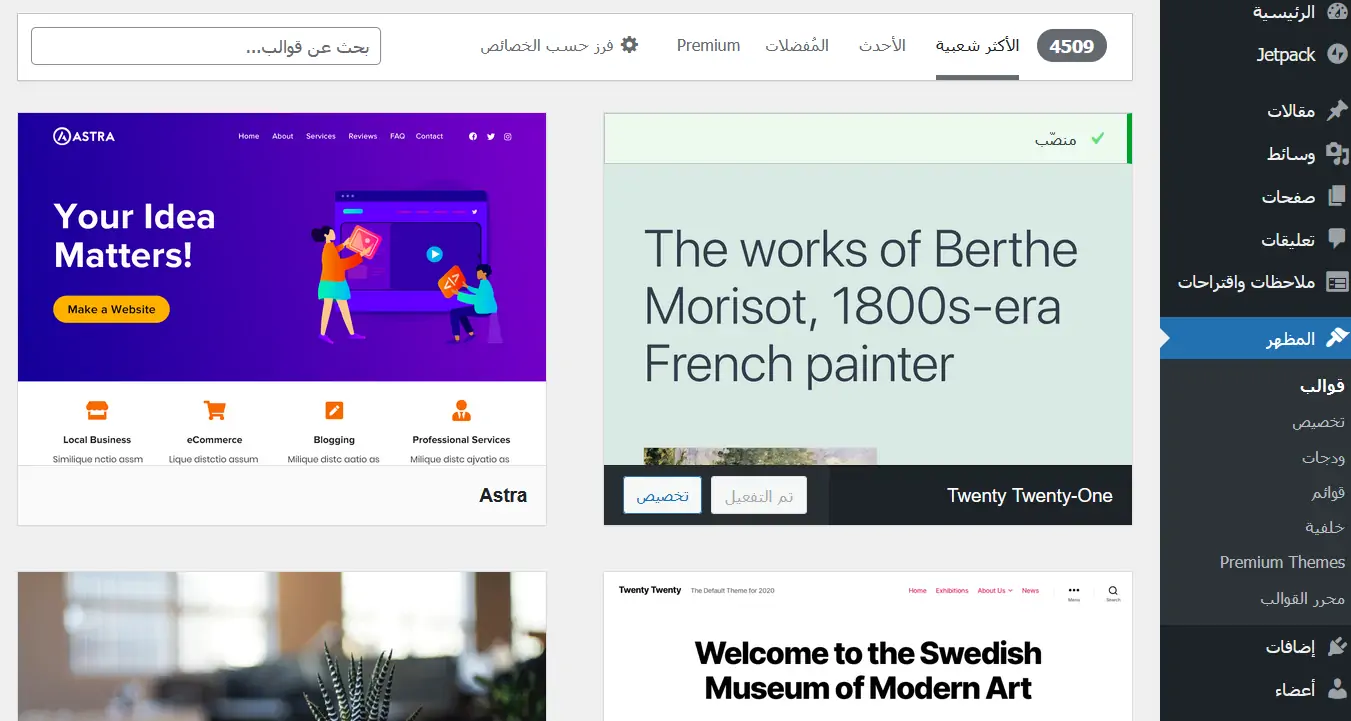Open the Astra theme preview thumbnail
Viewport: 1351px width, 721px height.
point(282,289)
